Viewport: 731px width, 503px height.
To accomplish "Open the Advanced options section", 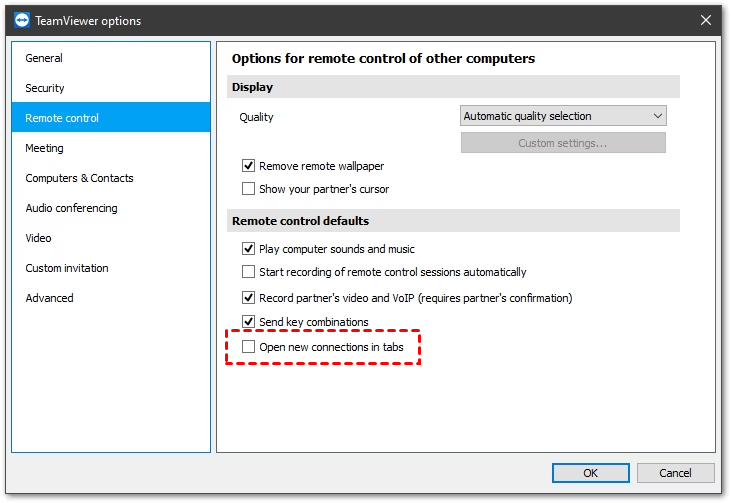I will [x=49, y=298].
